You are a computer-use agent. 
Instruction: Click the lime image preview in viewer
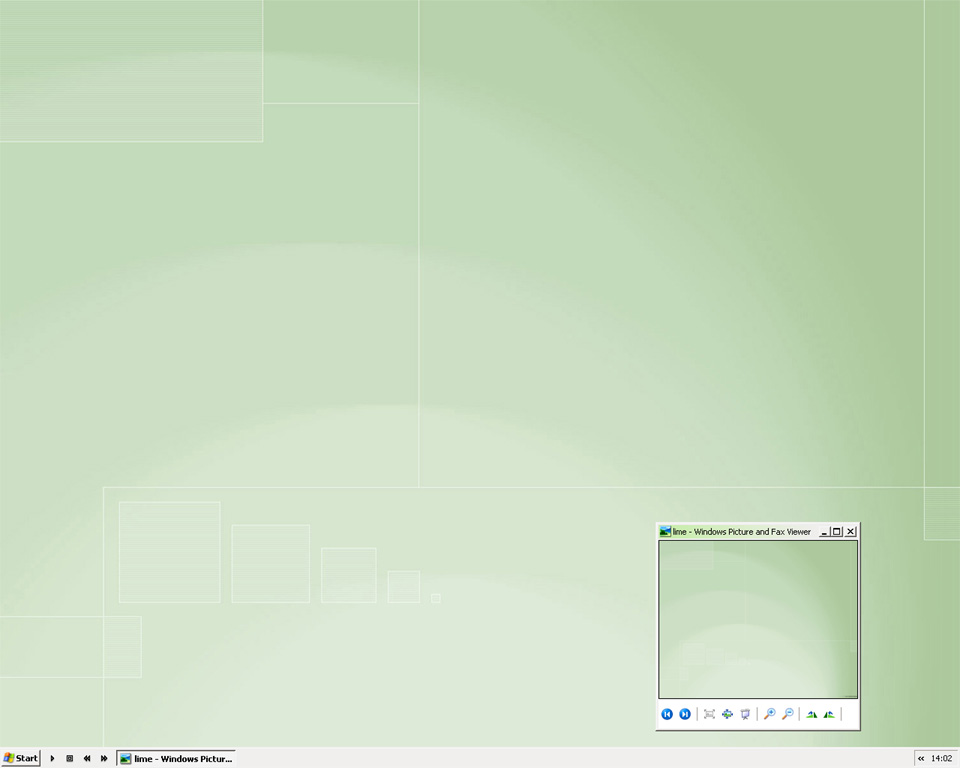(x=758, y=620)
